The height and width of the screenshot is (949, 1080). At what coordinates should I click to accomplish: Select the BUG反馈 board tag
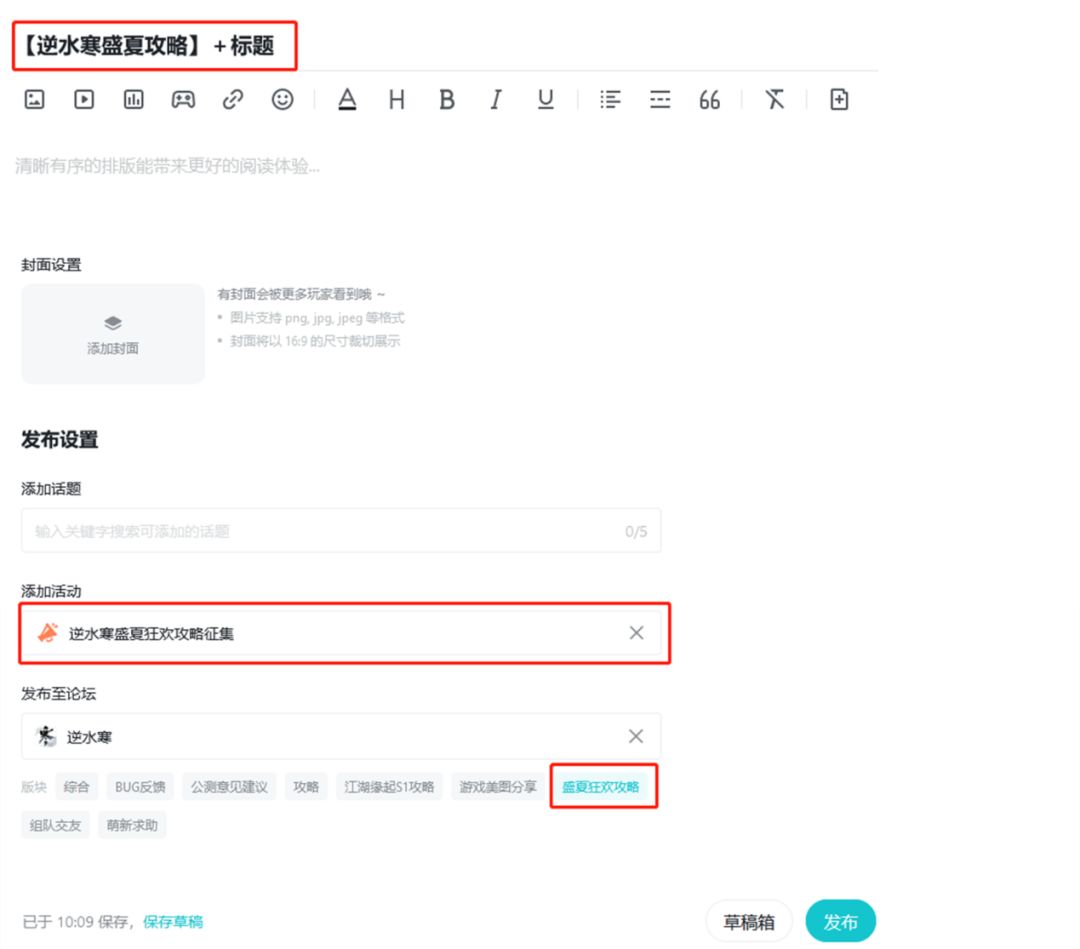pyautogui.click(x=140, y=786)
